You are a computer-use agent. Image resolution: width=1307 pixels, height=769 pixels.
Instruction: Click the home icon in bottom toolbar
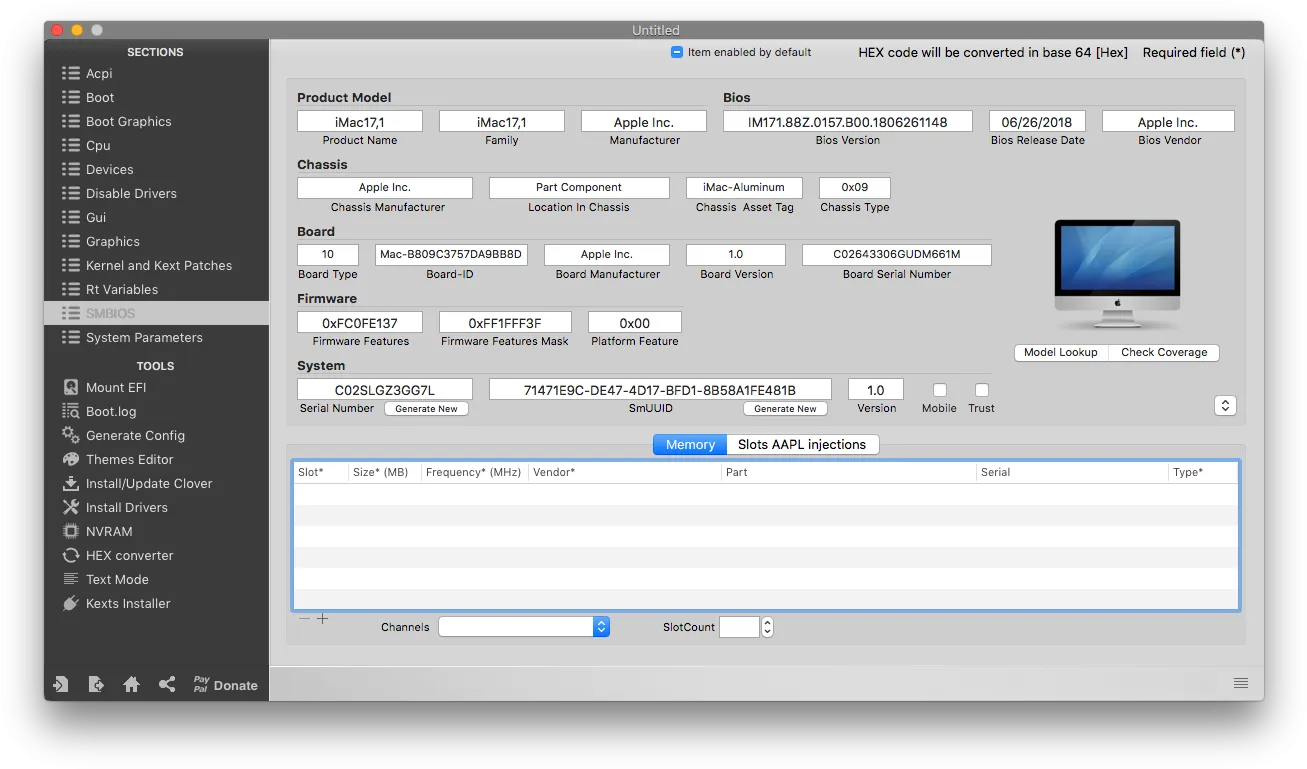[131, 685]
